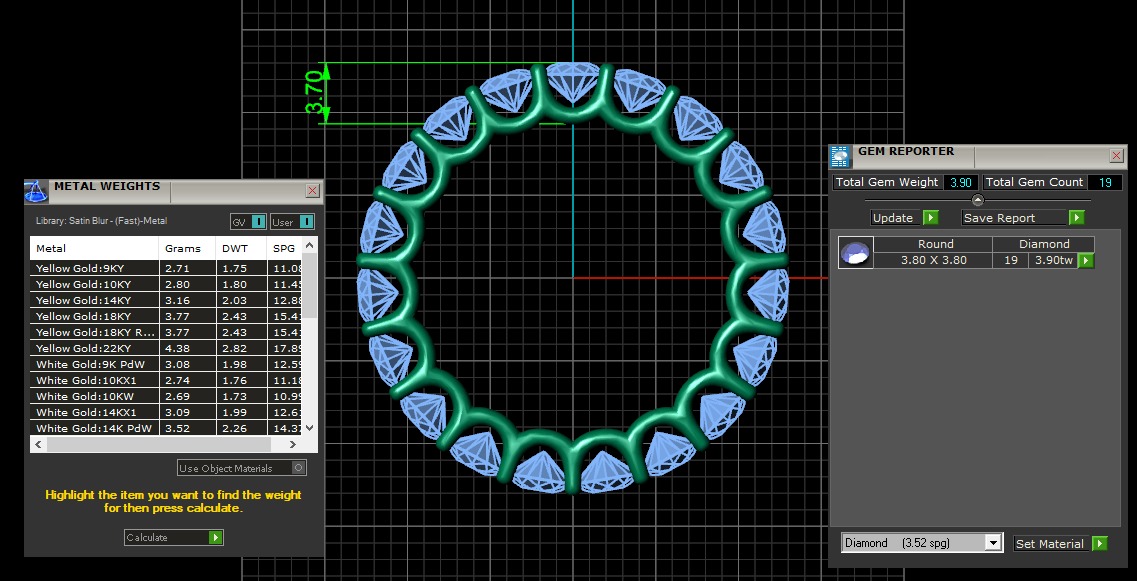The image size is (1137, 581).
Task: Select the White Gold:9K PdW row
Action: (165, 364)
